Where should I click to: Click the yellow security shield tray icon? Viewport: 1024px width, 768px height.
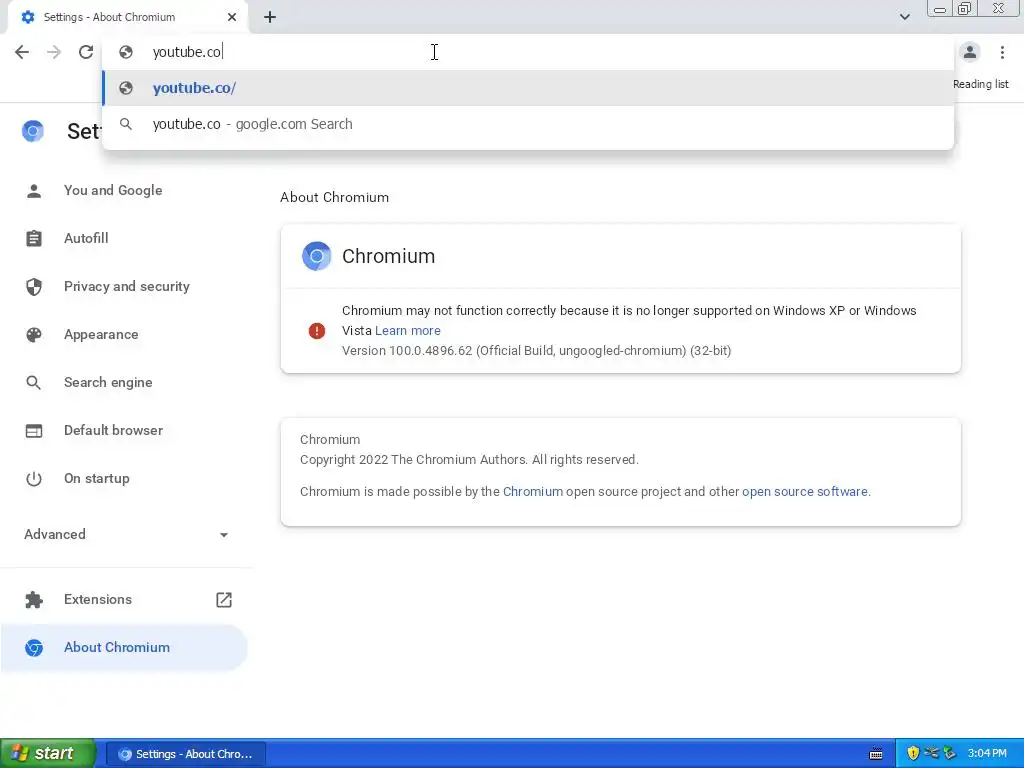[913, 754]
